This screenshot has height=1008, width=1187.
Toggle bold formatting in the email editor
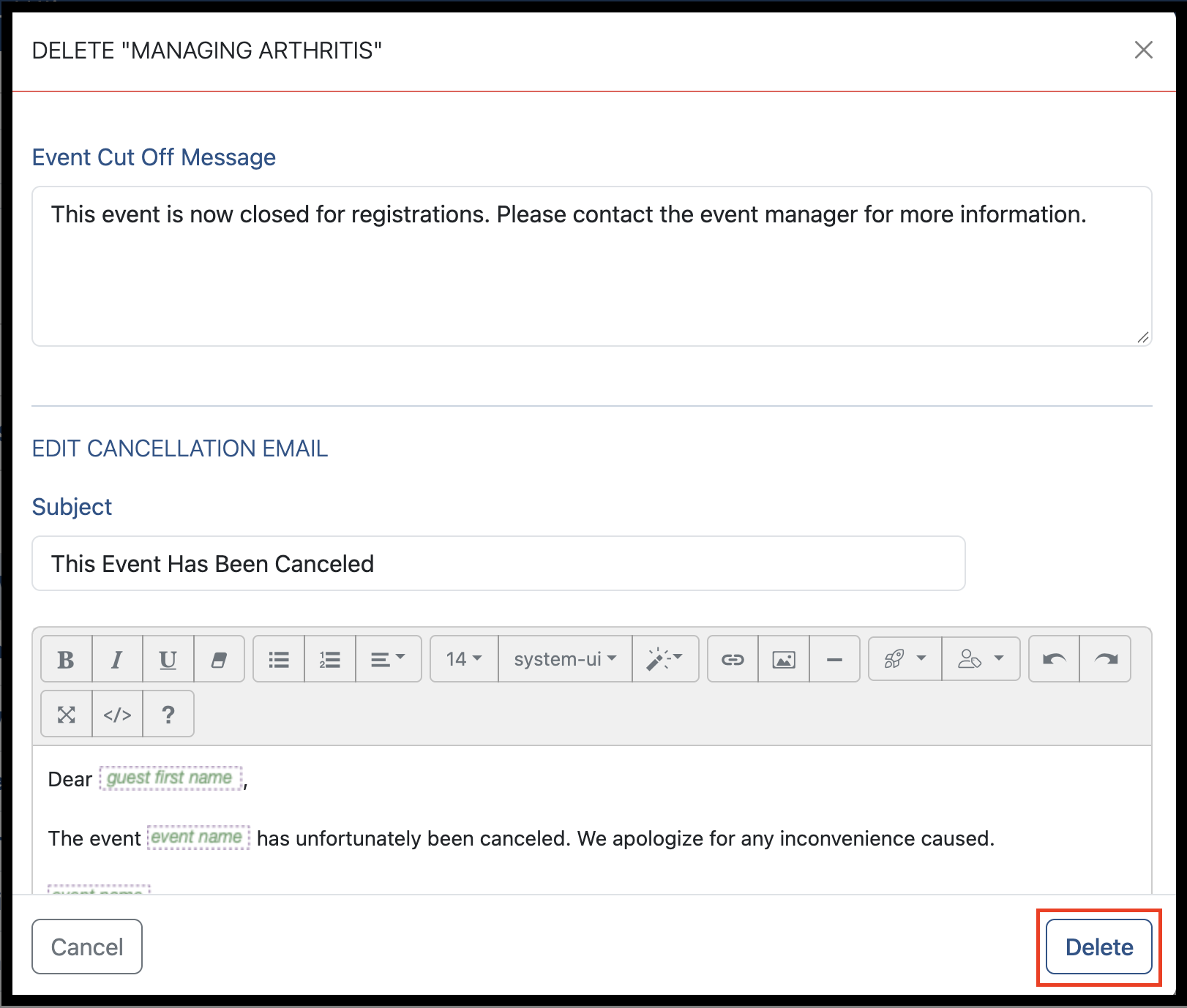(67, 659)
